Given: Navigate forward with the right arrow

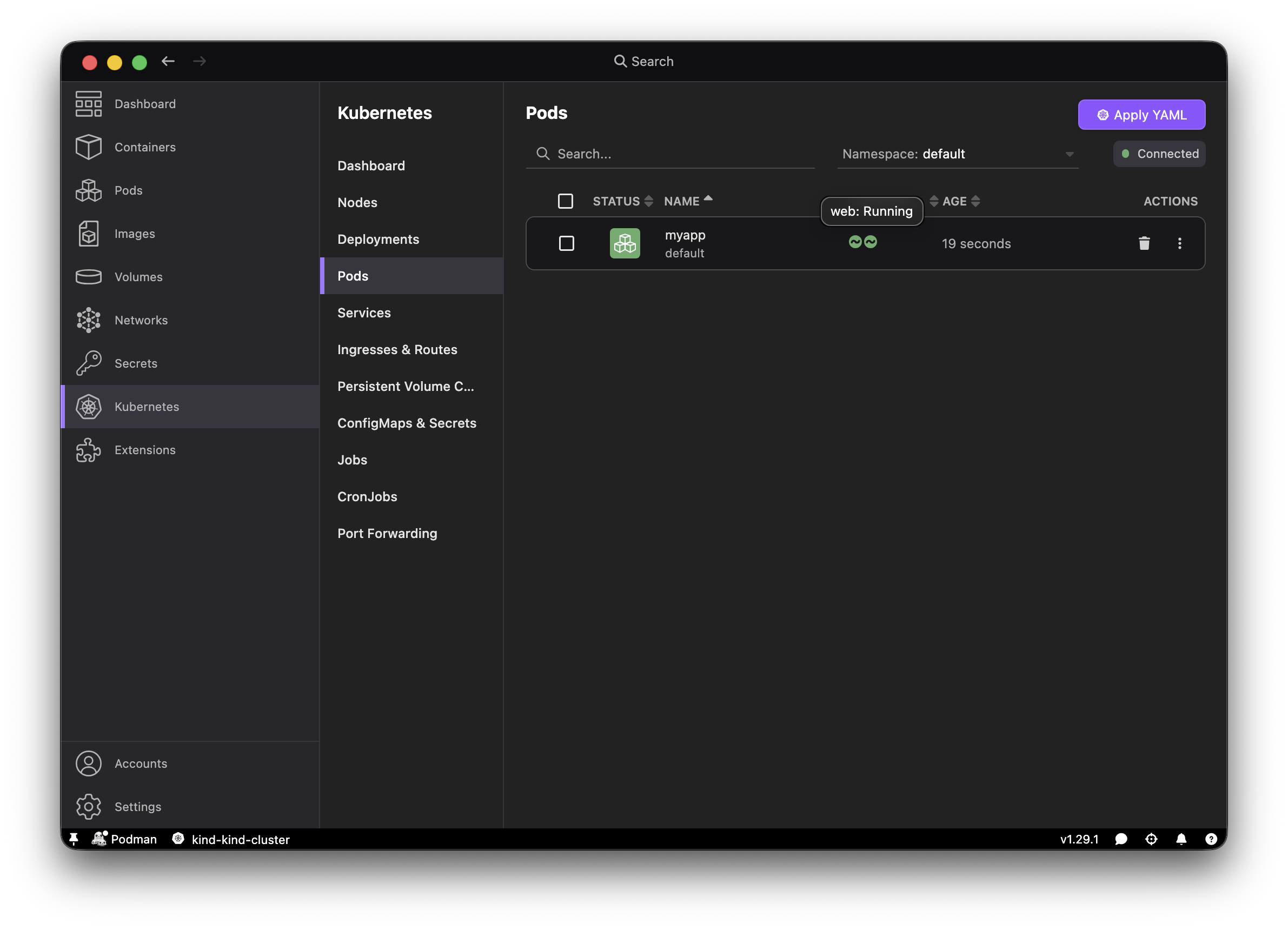Looking at the screenshot, I should [199, 61].
